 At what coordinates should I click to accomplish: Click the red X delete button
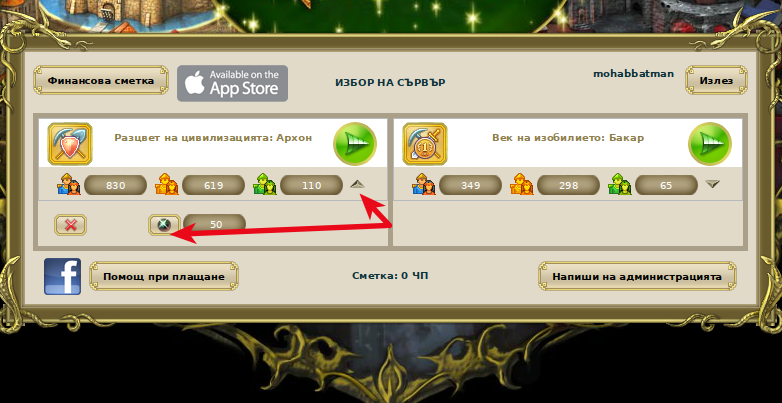point(70,225)
